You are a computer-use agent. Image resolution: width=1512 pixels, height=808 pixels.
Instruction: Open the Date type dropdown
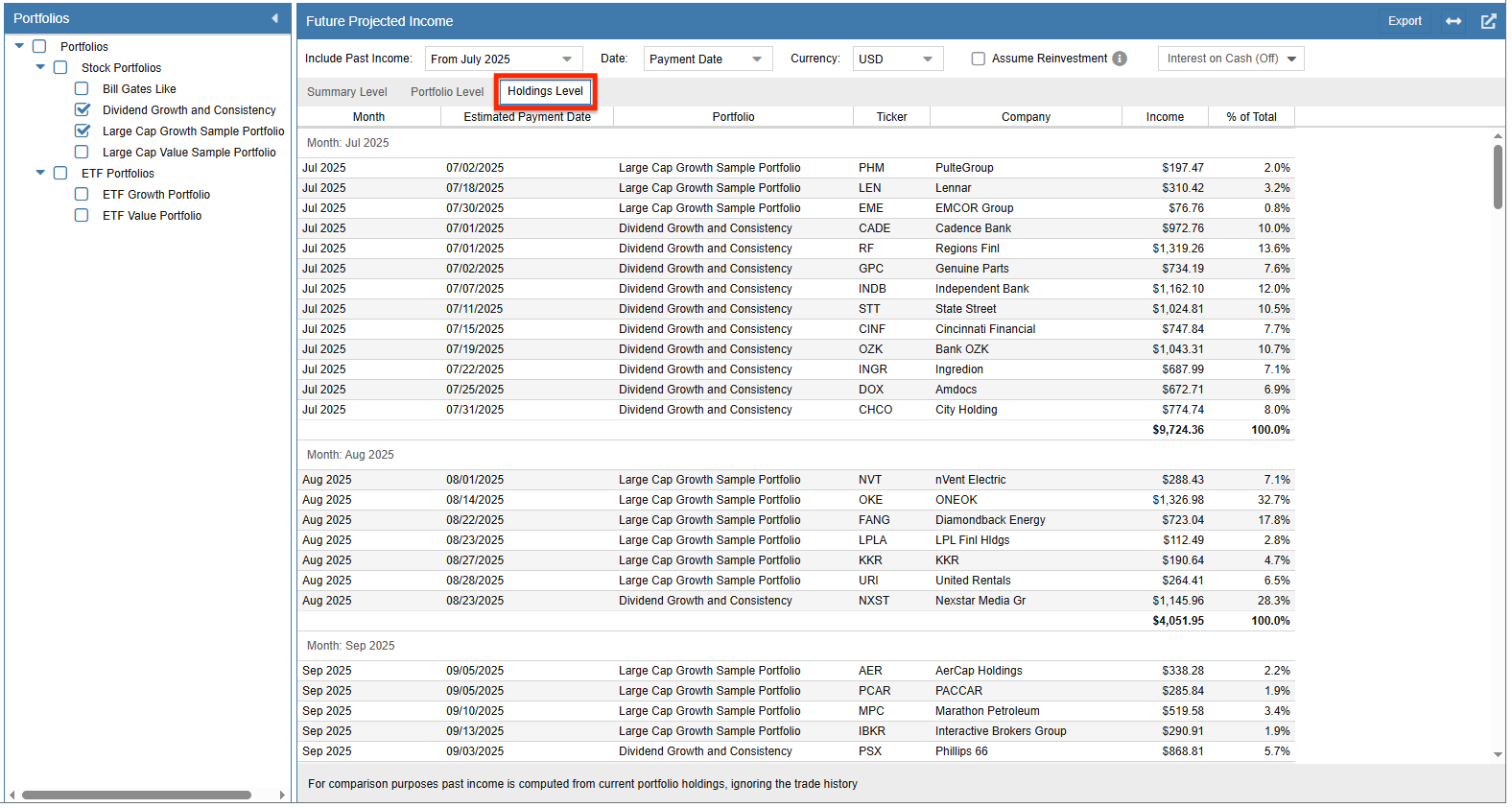(708, 59)
